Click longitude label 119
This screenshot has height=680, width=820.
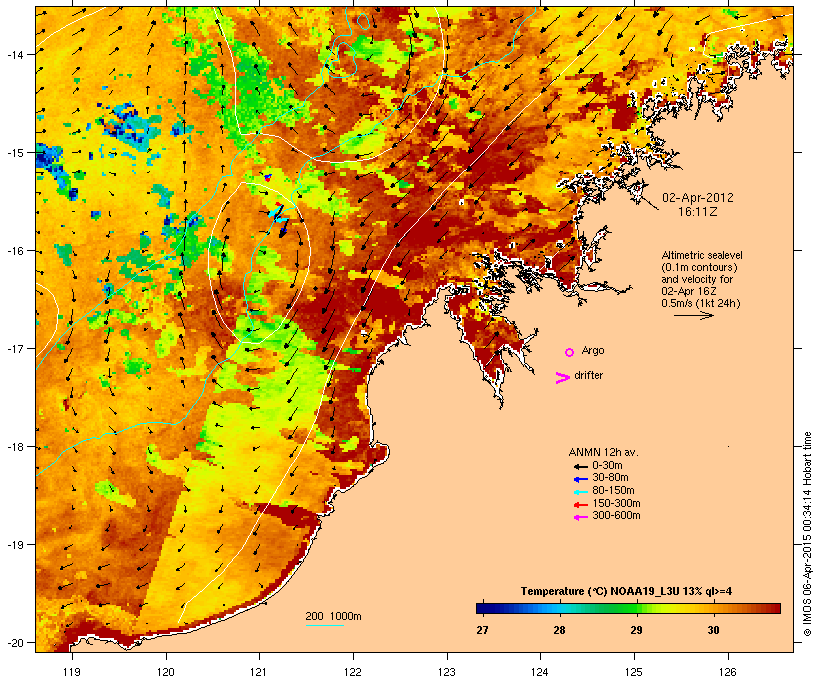point(72,672)
